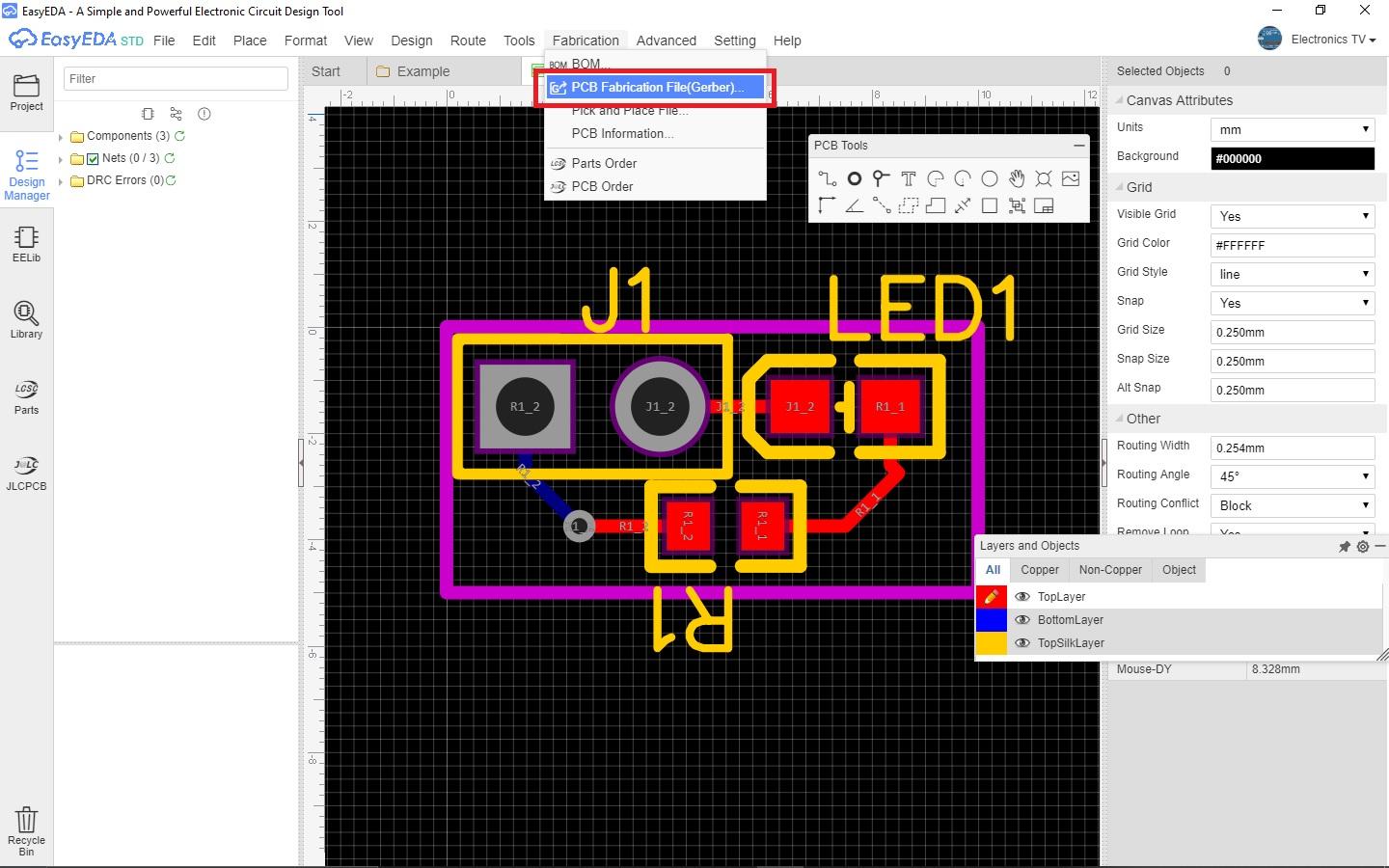This screenshot has height=868, width=1389.
Task: Open the JLCPCB sidebar panel
Action: coord(26,473)
